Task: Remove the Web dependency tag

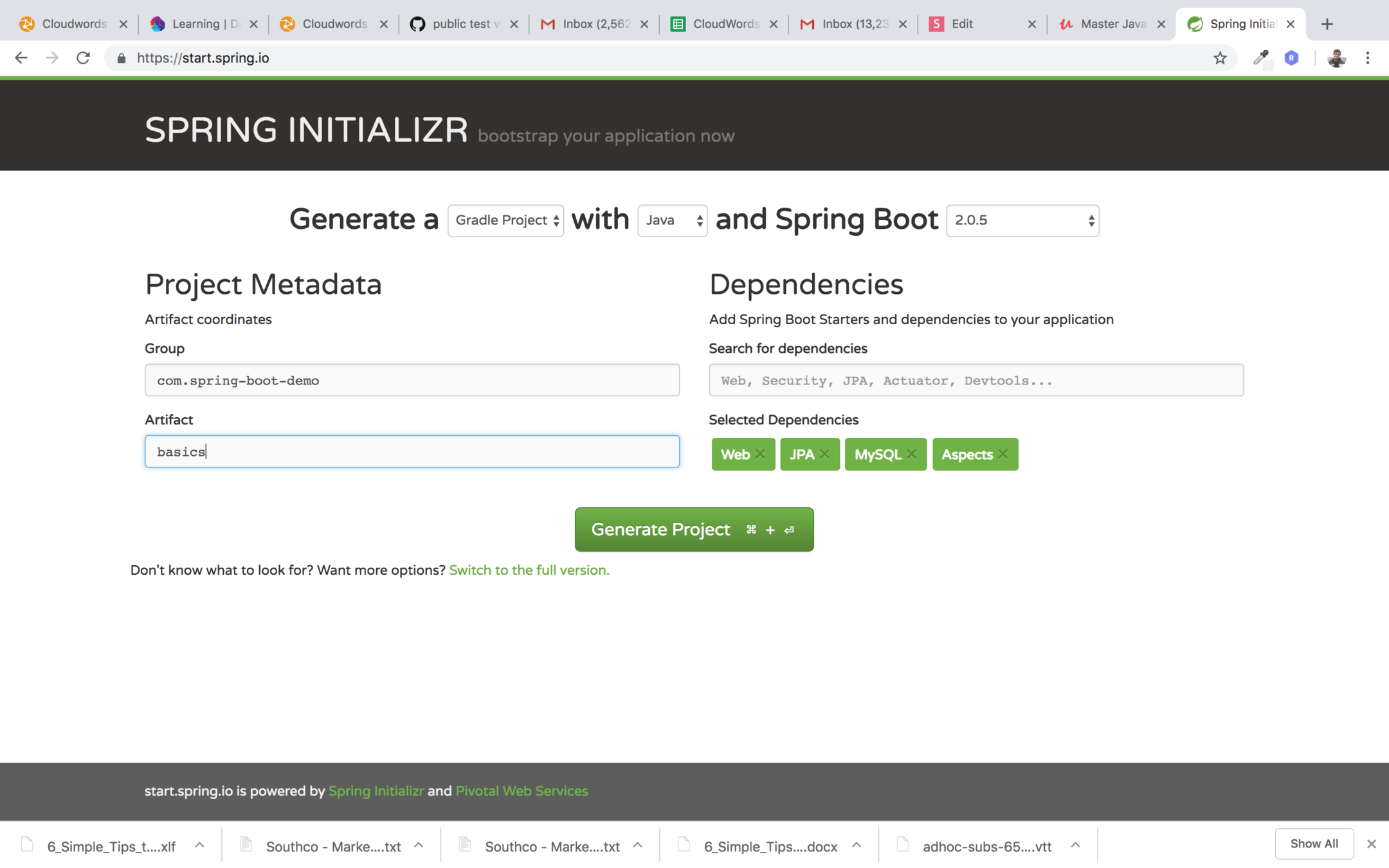Action: coord(760,454)
